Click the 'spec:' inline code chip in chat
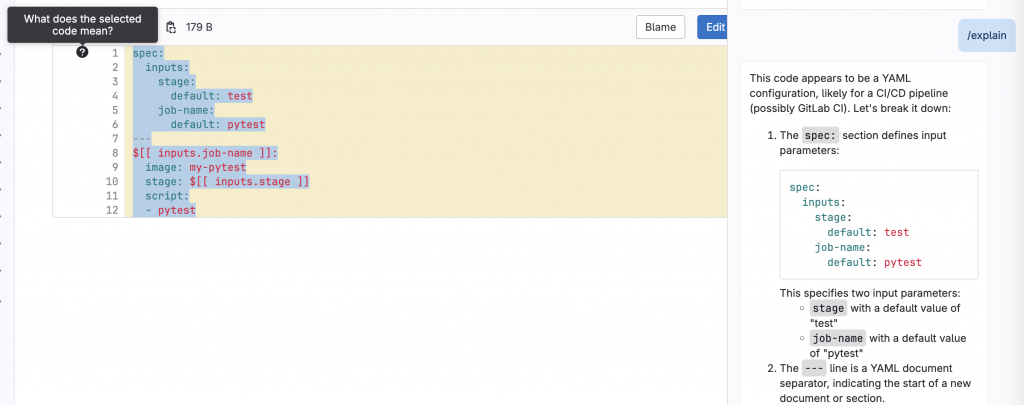Screen dimensions: 1024x405 click(820, 136)
